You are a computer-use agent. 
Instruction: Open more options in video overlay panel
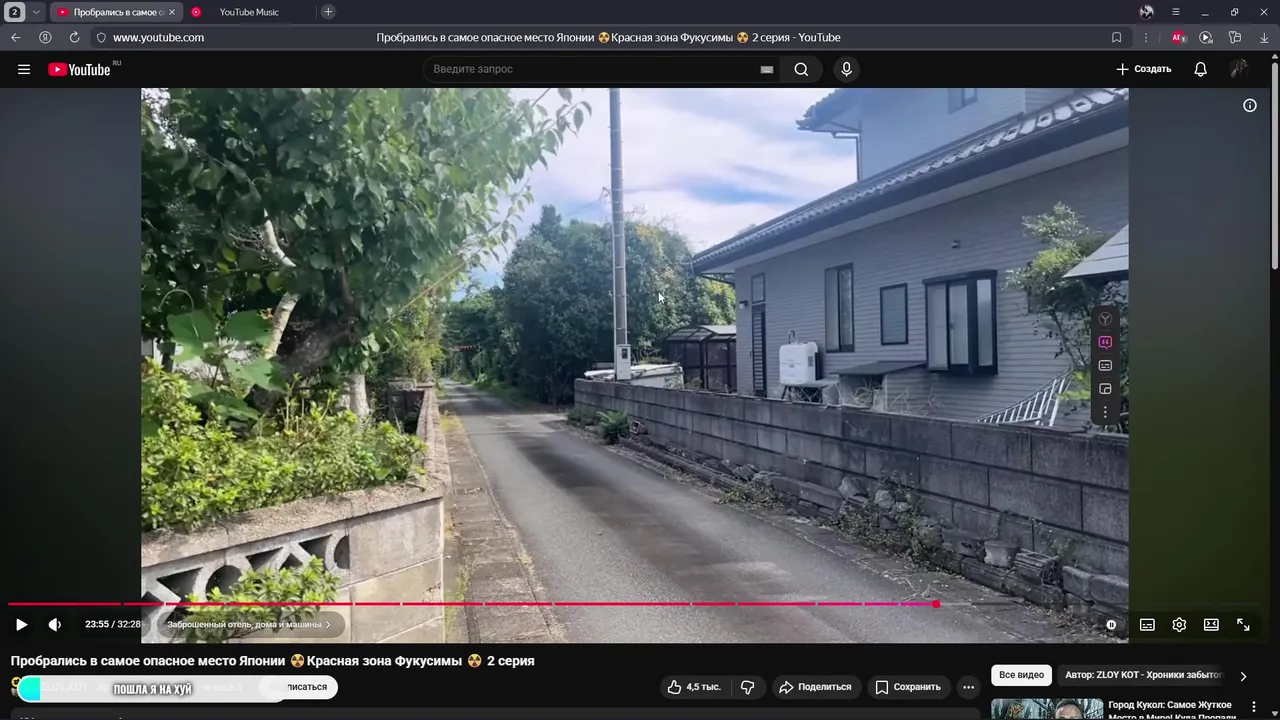point(1105,412)
